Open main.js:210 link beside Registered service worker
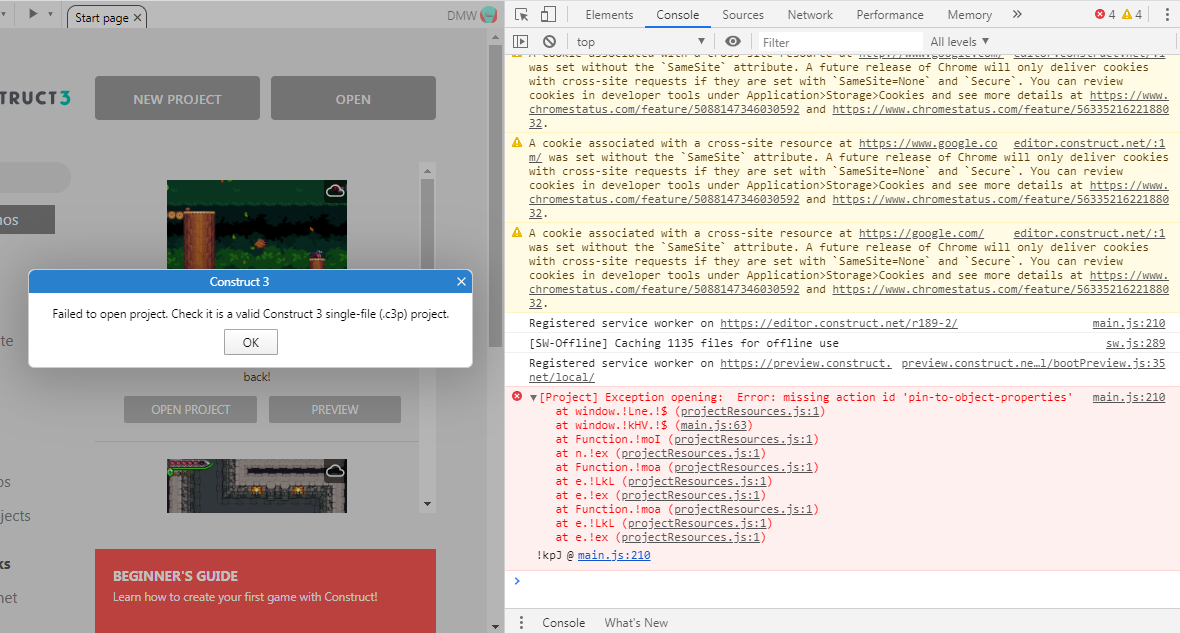This screenshot has width=1180, height=633. (1129, 323)
